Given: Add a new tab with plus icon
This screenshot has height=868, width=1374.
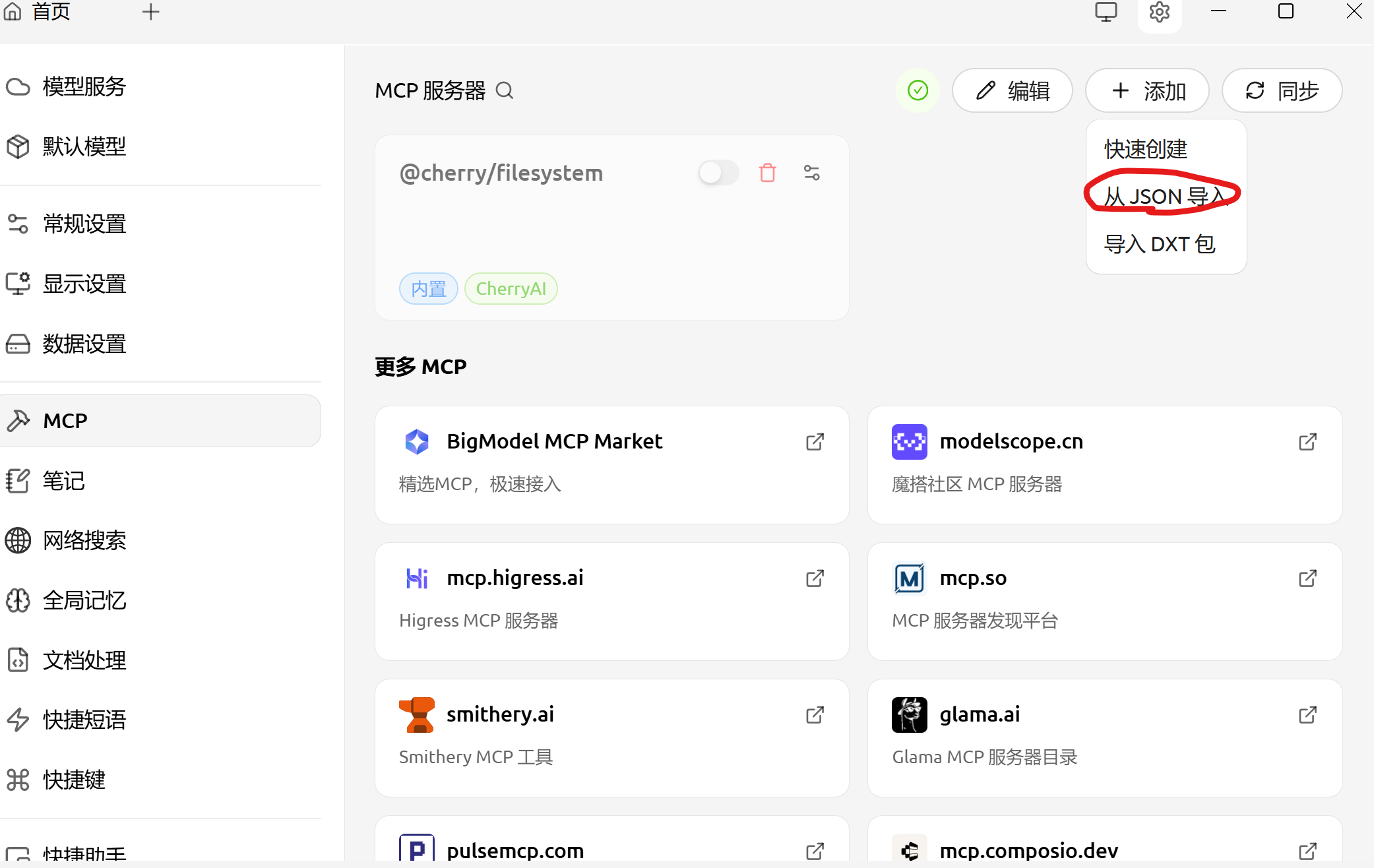Looking at the screenshot, I should coord(151,12).
